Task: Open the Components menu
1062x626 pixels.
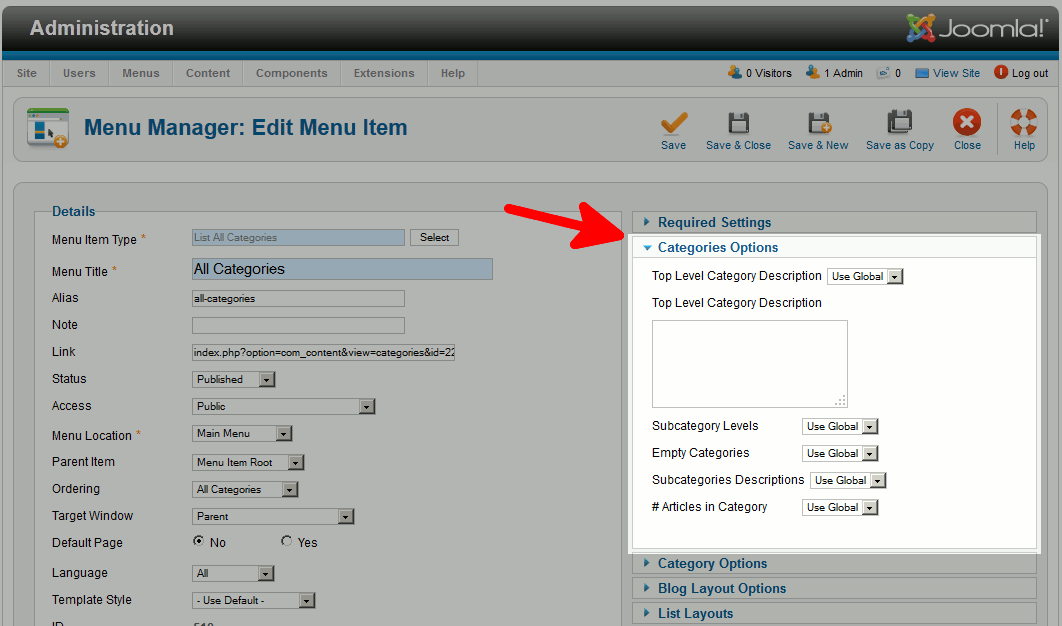Action: pos(291,73)
